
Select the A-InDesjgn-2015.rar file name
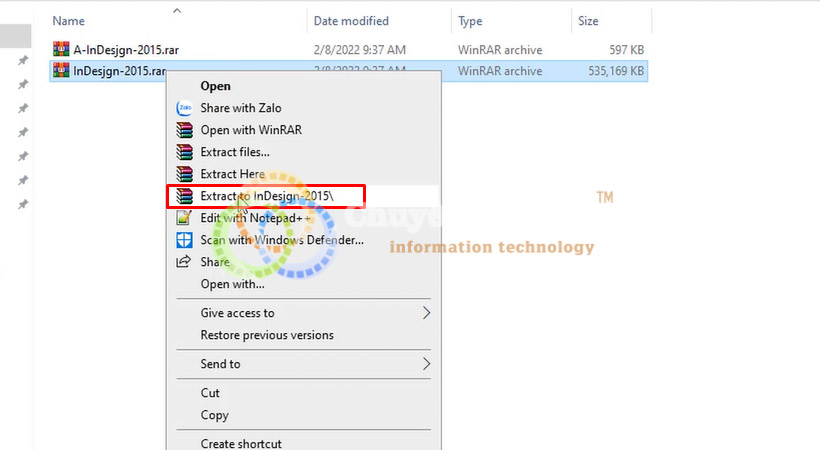(x=126, y=50)
